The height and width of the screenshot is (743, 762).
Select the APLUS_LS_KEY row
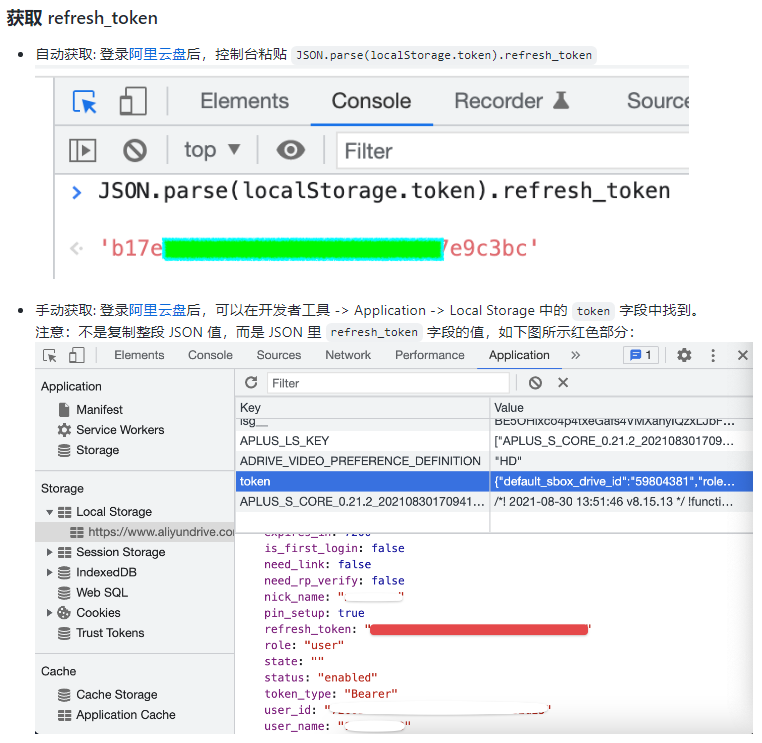(x=494, y=441)
